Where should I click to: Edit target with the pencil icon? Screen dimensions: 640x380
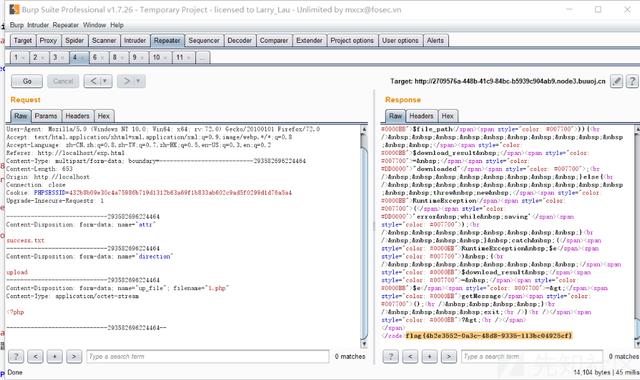(x=616, y=81)
